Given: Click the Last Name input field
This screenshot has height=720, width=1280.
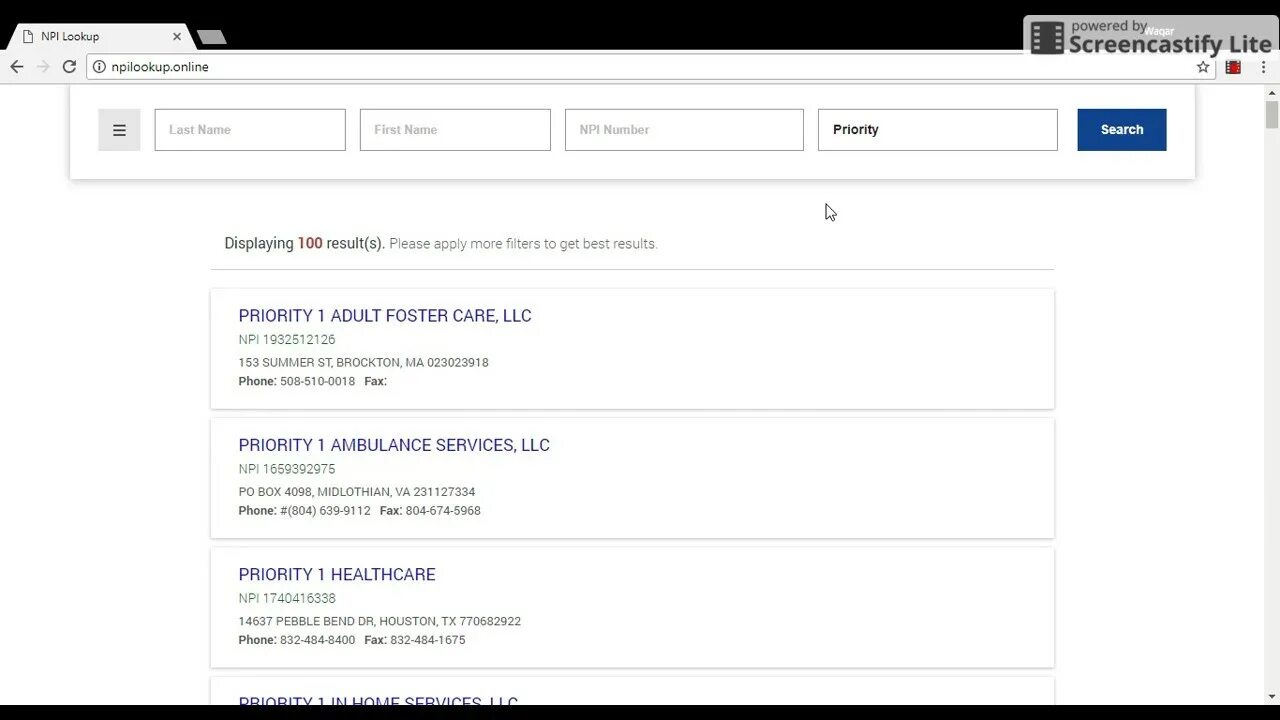Looking at the screenshot, I should [x=250, y=130].
